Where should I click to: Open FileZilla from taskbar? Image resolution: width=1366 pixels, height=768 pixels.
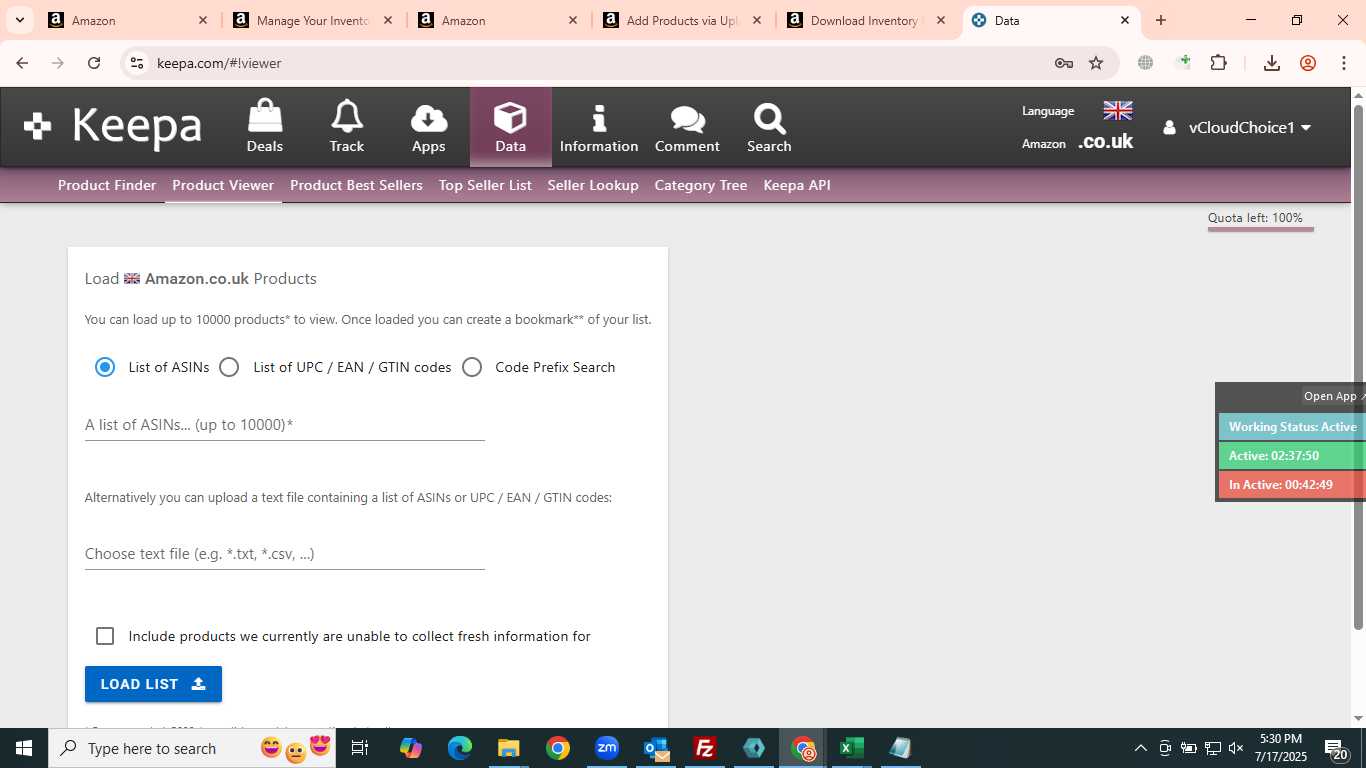coord(705,748)
